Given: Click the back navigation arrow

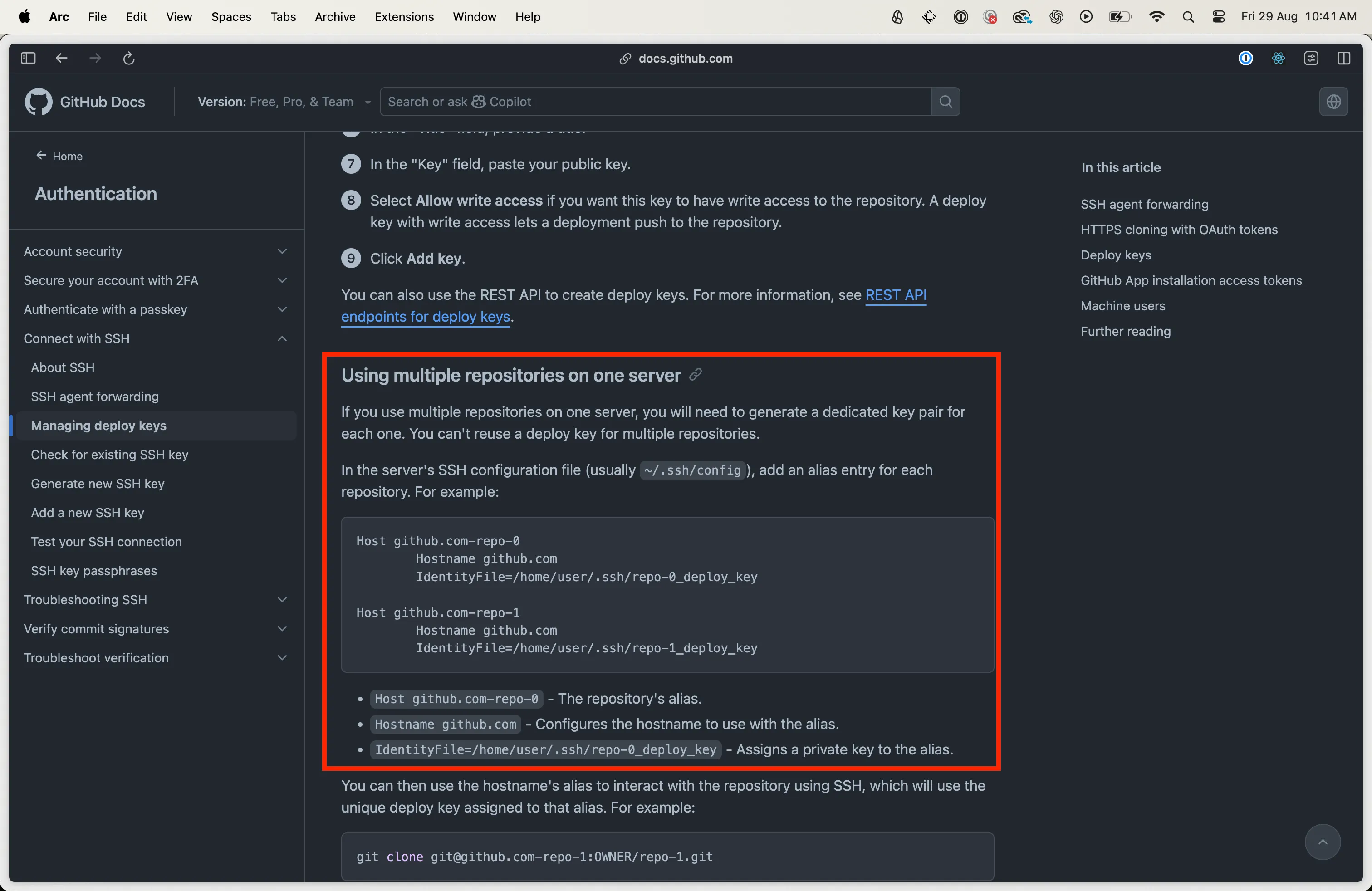Looking at the screenshot, I should click(x=61, y=58).
